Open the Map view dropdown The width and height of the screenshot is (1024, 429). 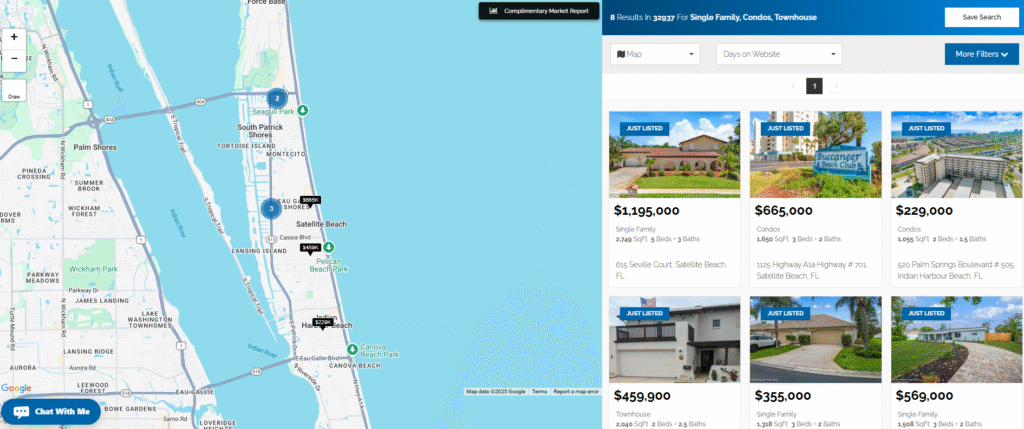coord(655,54)
